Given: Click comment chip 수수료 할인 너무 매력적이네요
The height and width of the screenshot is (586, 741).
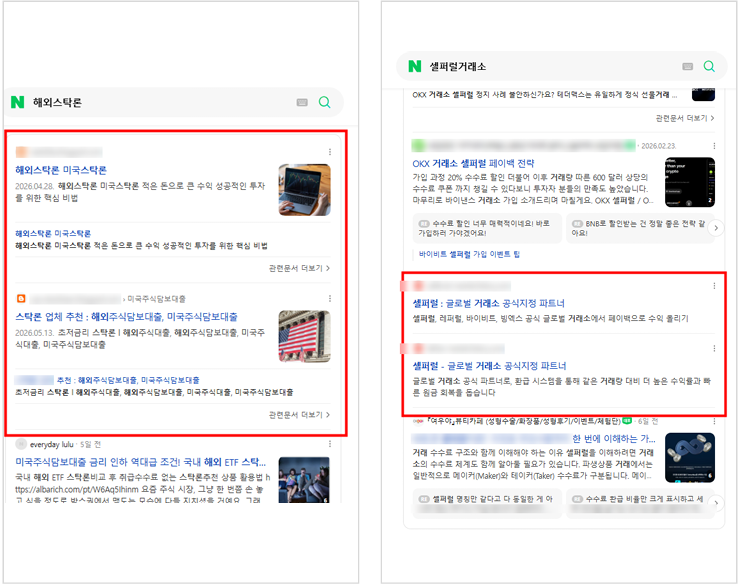Looking at the screenshot, I should click(x=487, y=228).
